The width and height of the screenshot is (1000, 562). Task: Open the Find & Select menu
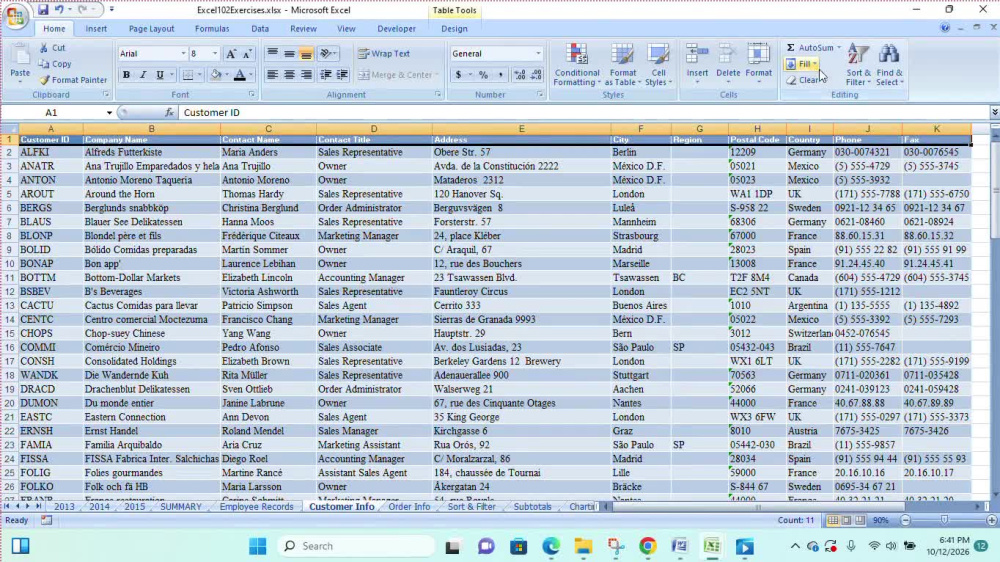pos(890,64)
